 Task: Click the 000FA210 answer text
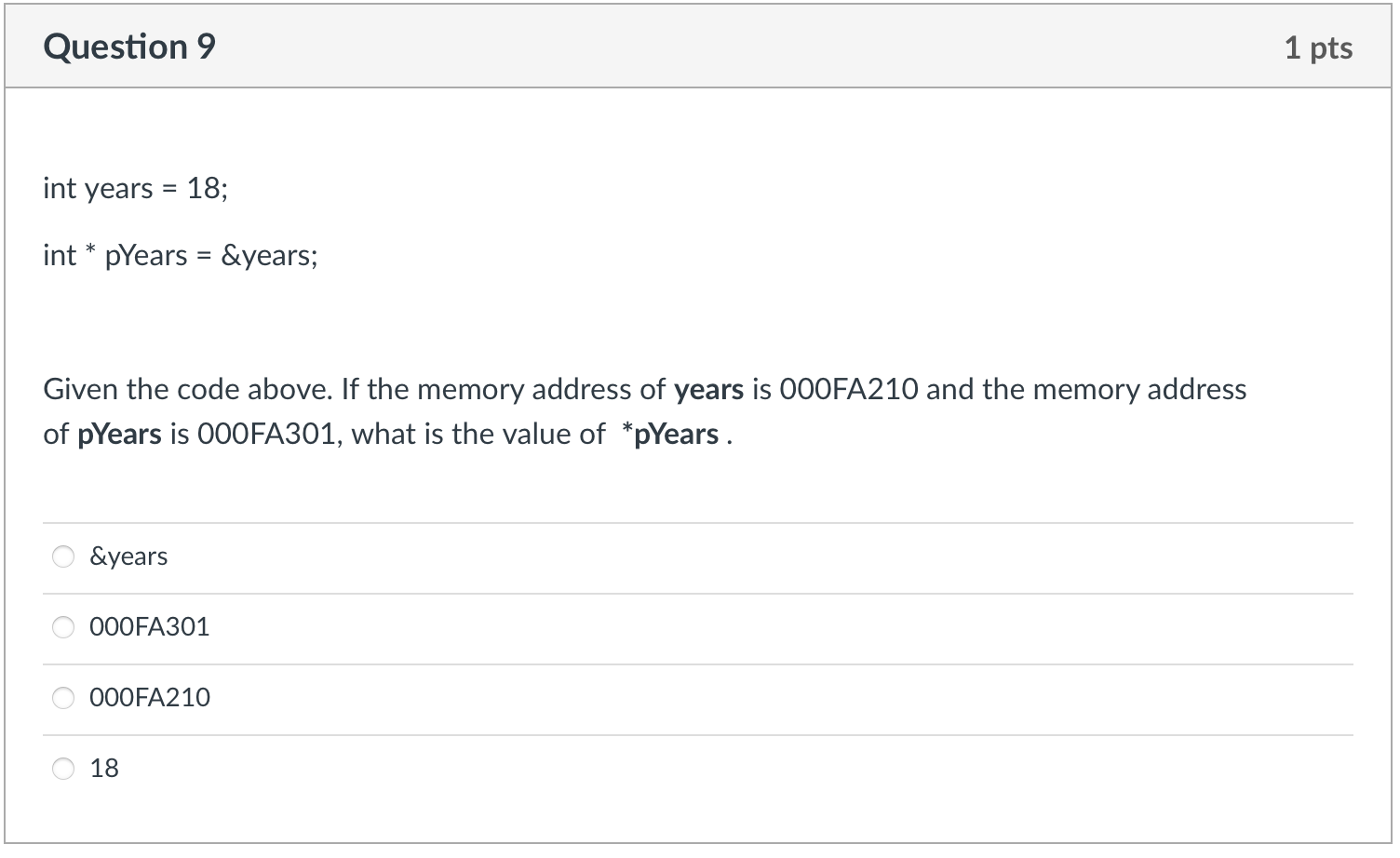point(149,697)
